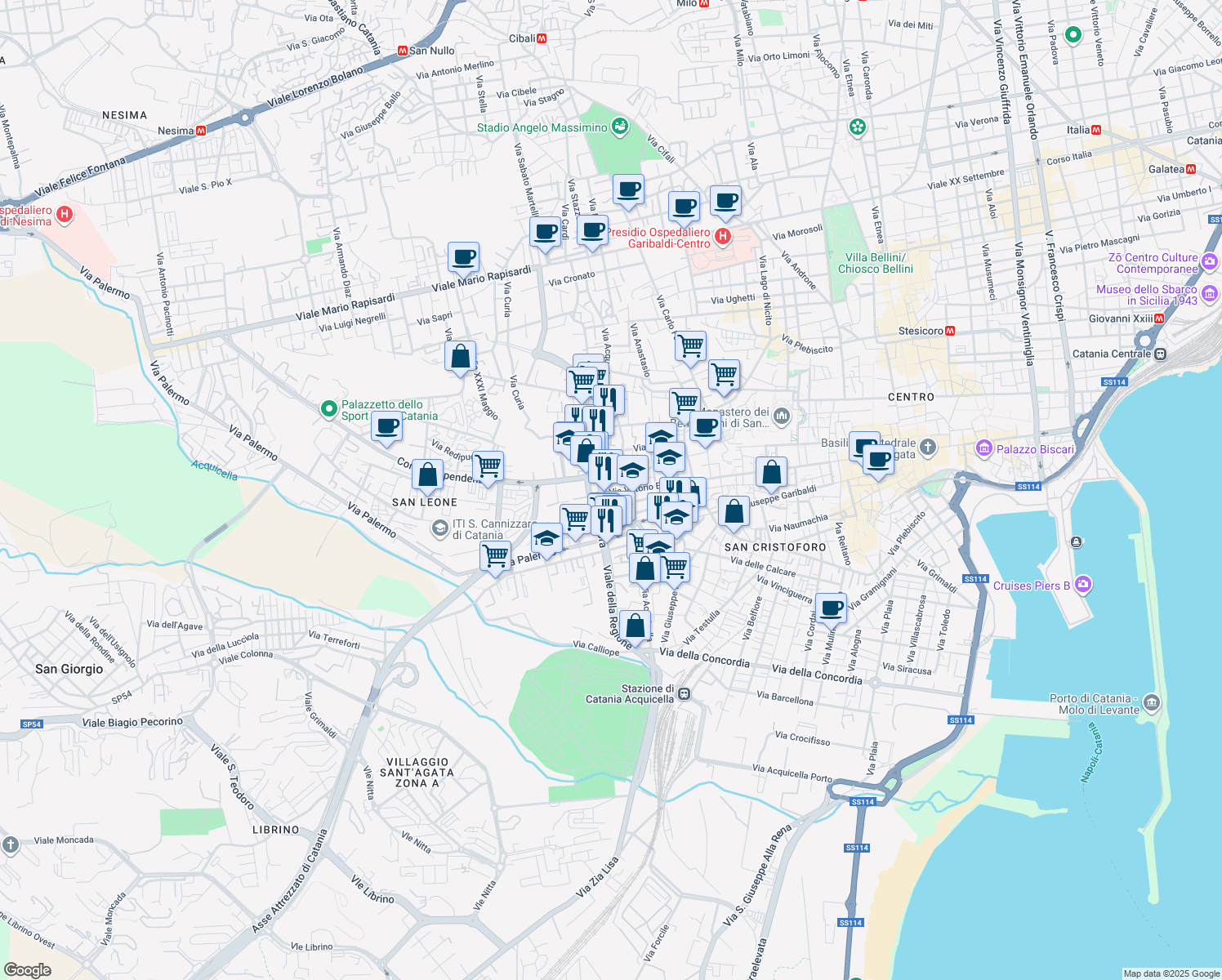Click the church cross icon near Basilica Cattedrale
Screen dimensions: 1222x980
pos(926,448)
